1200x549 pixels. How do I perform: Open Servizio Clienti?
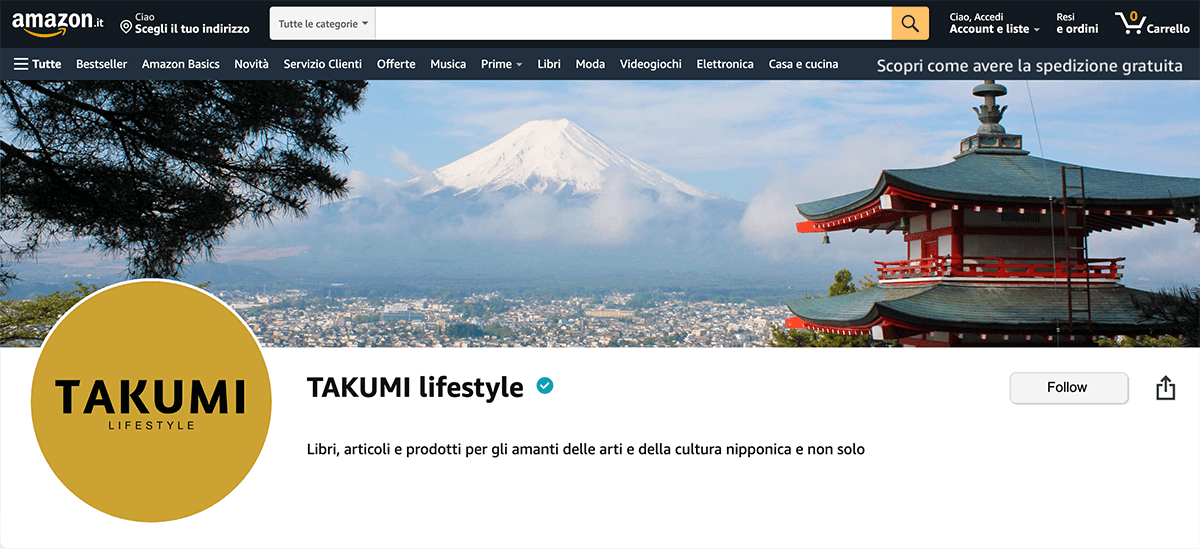tap(323, 64)
